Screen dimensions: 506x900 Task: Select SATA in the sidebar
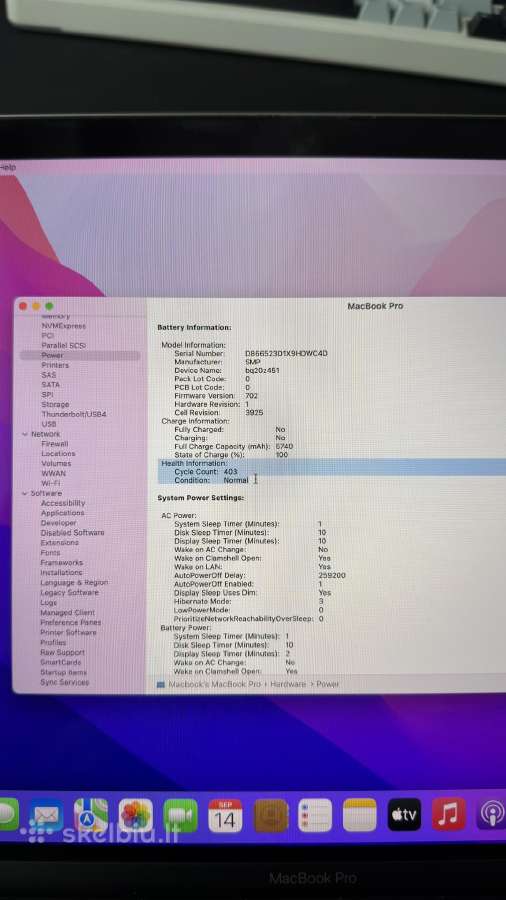[x=50, y=385]
